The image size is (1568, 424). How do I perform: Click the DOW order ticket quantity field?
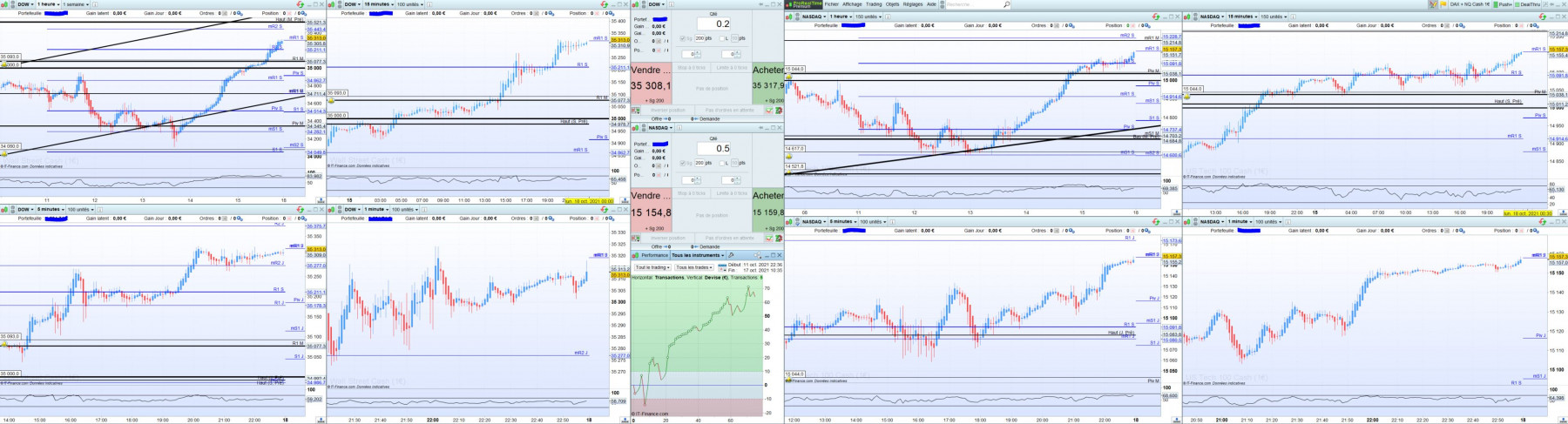(x=713, y=24)
